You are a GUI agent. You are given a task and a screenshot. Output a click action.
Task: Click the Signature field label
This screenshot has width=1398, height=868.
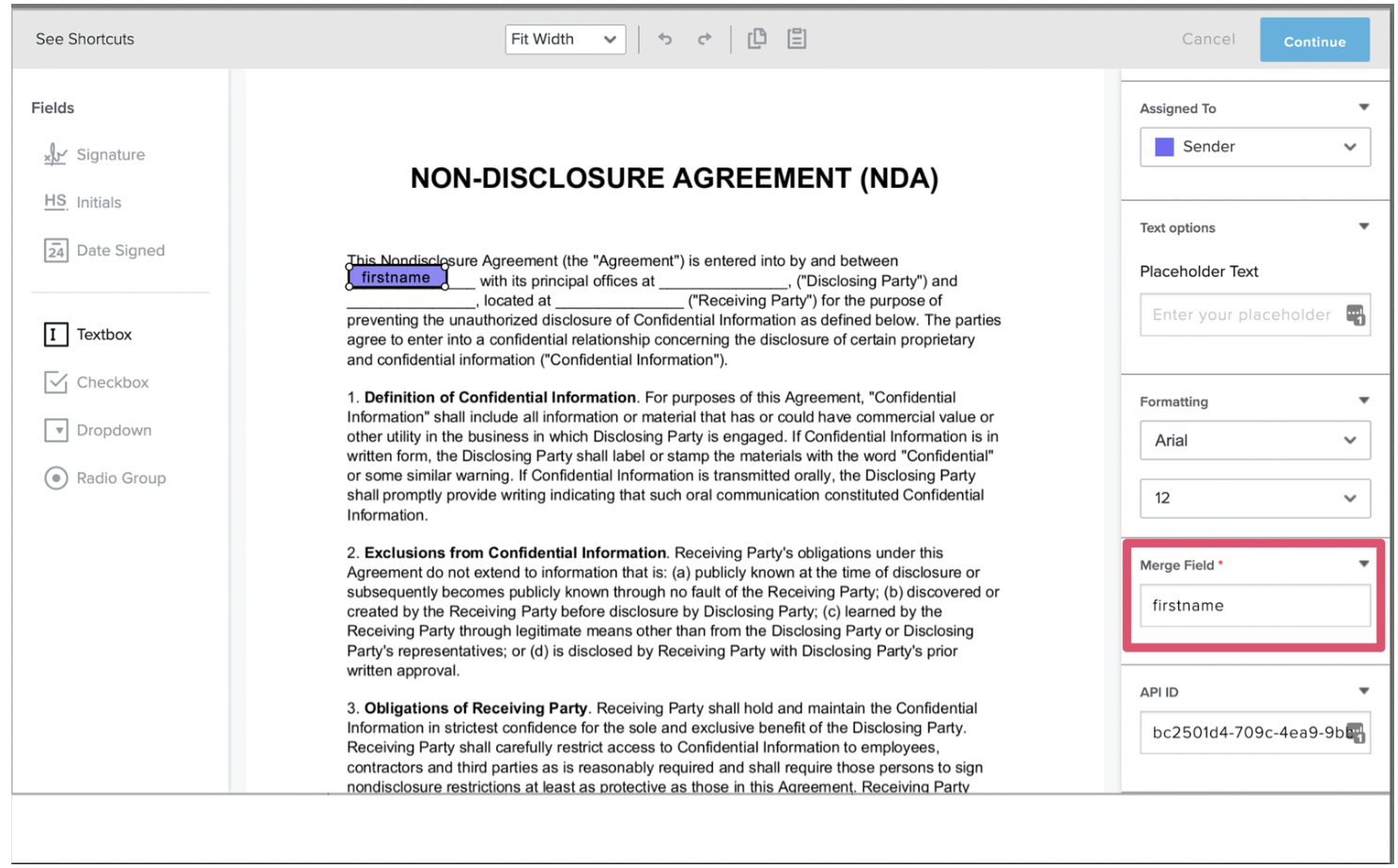point(111,154)
